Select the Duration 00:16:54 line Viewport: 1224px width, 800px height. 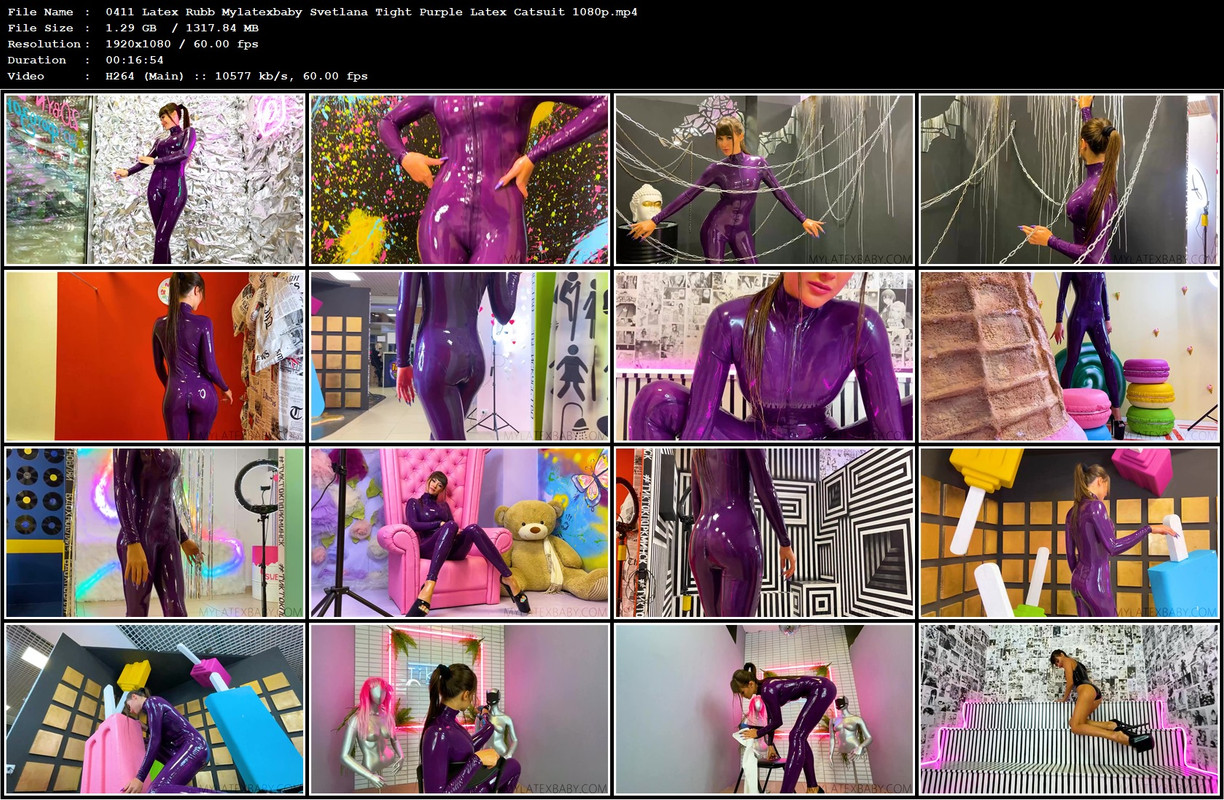[85, 60]
